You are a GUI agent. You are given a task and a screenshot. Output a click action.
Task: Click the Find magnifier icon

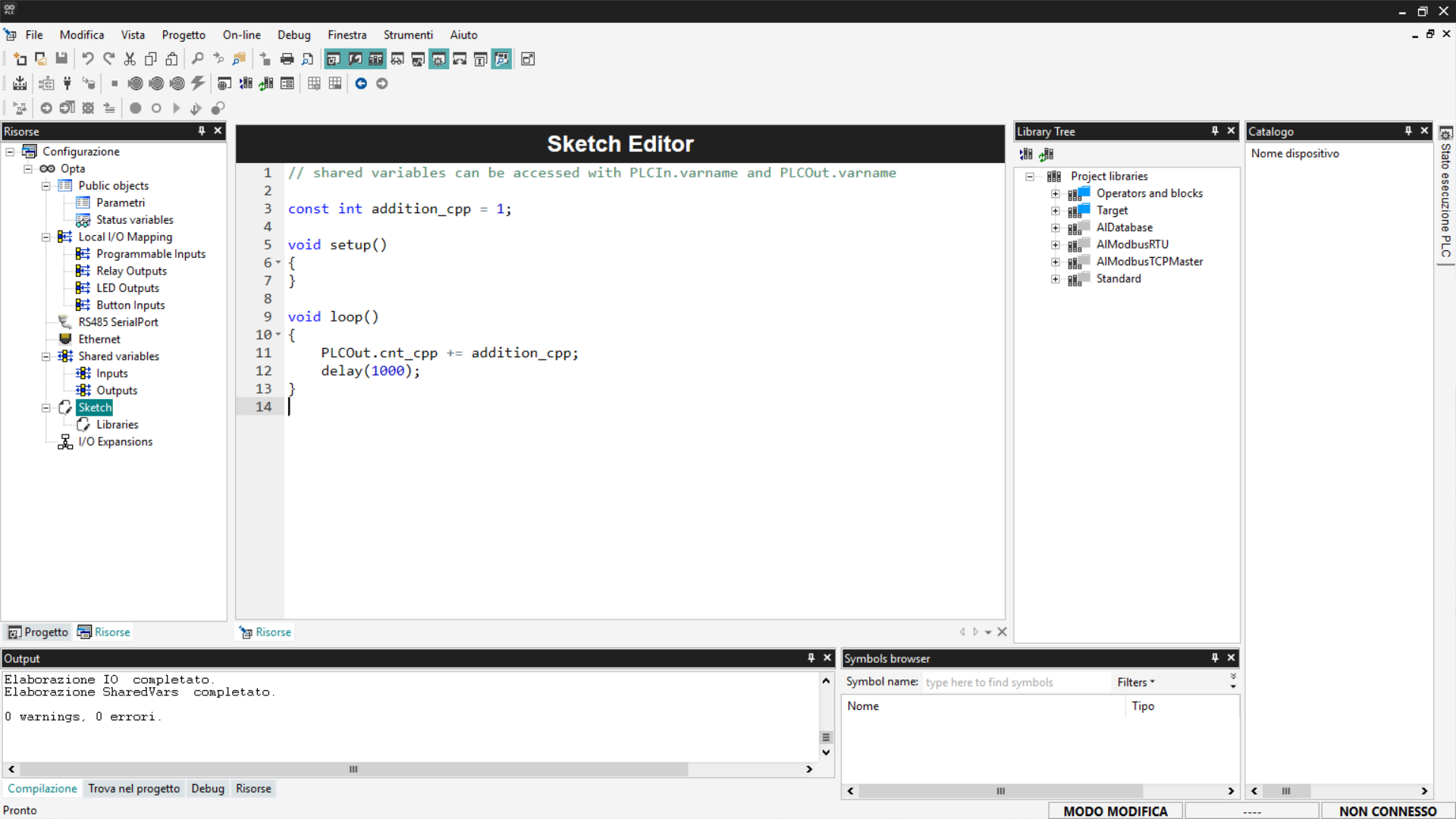click(197, 59)
